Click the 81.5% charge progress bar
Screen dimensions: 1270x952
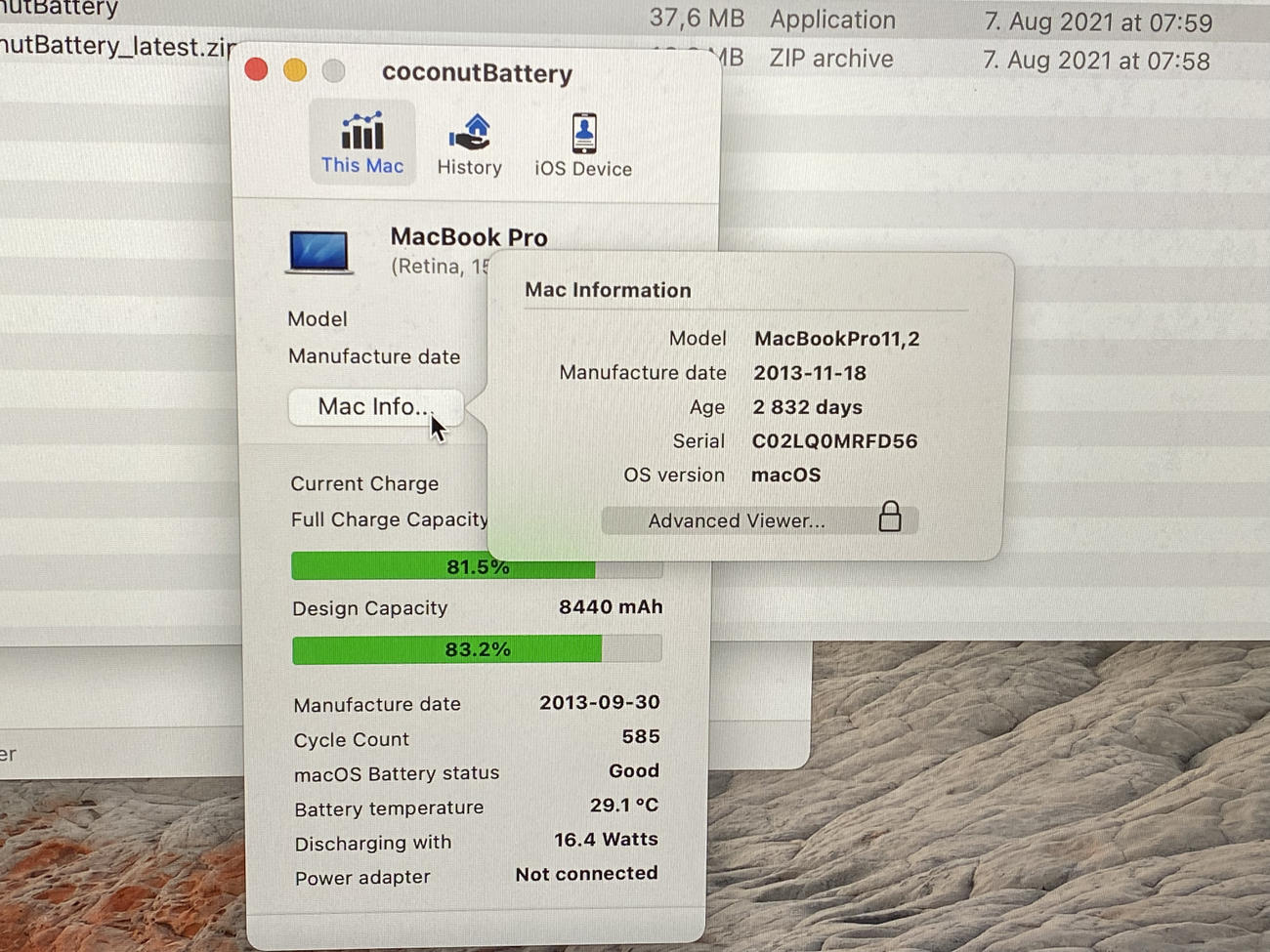(477, 566)
